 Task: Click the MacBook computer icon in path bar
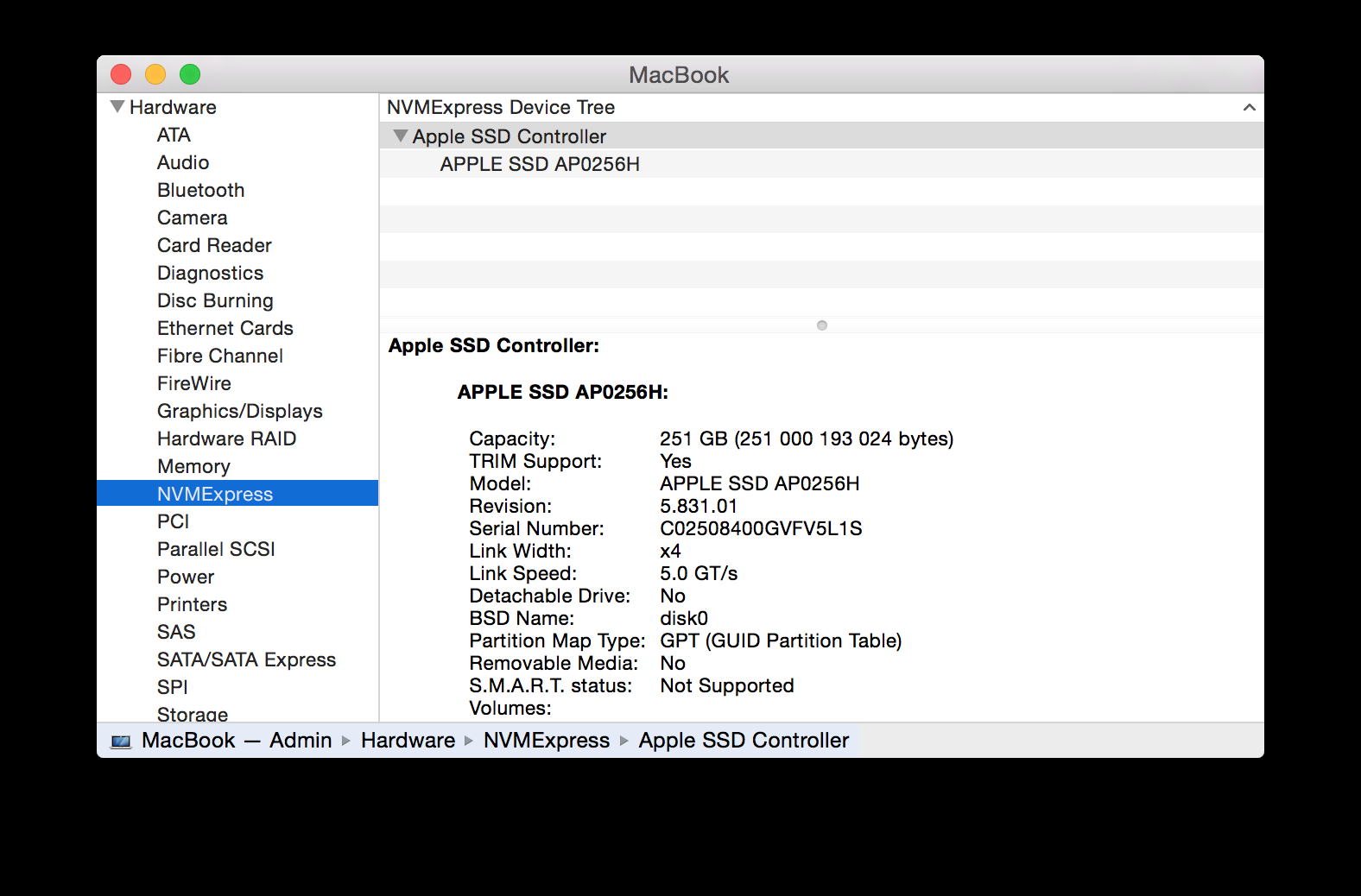point(122,741)
